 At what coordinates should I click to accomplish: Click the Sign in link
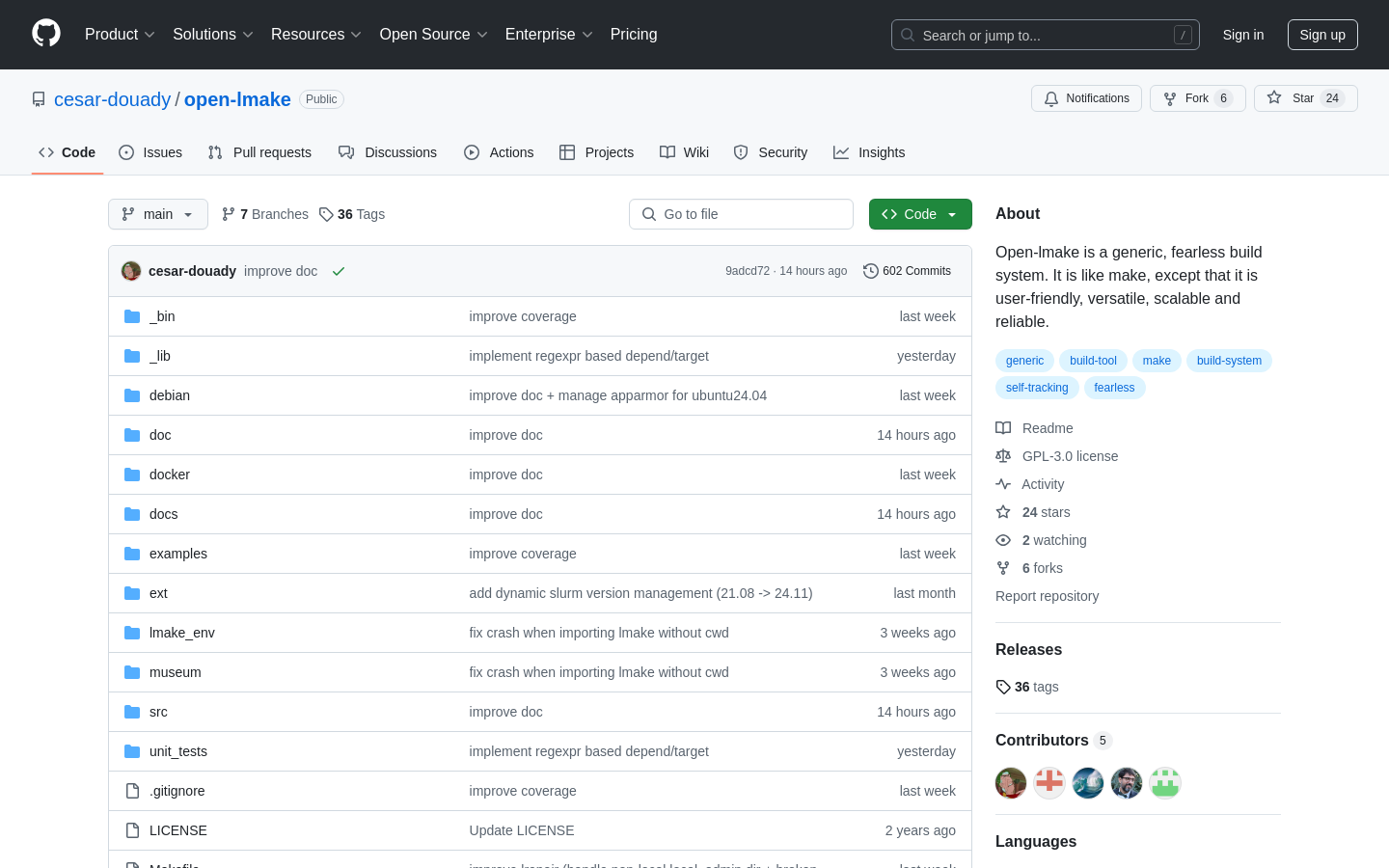point(1242,35)
